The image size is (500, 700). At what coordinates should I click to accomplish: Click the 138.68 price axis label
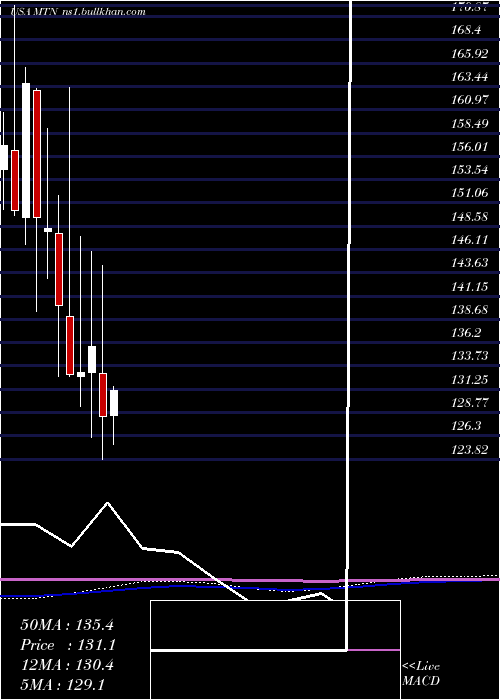tap(470, 309)
